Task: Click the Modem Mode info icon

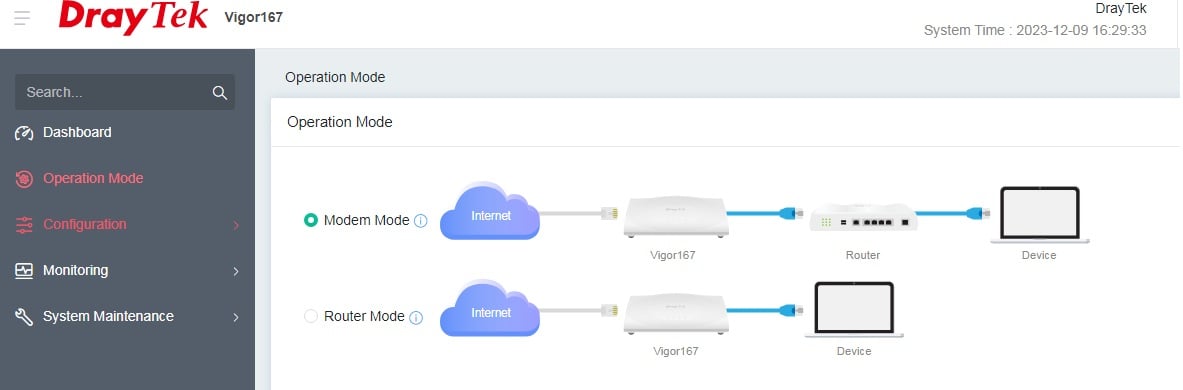Action: point(421,221)
